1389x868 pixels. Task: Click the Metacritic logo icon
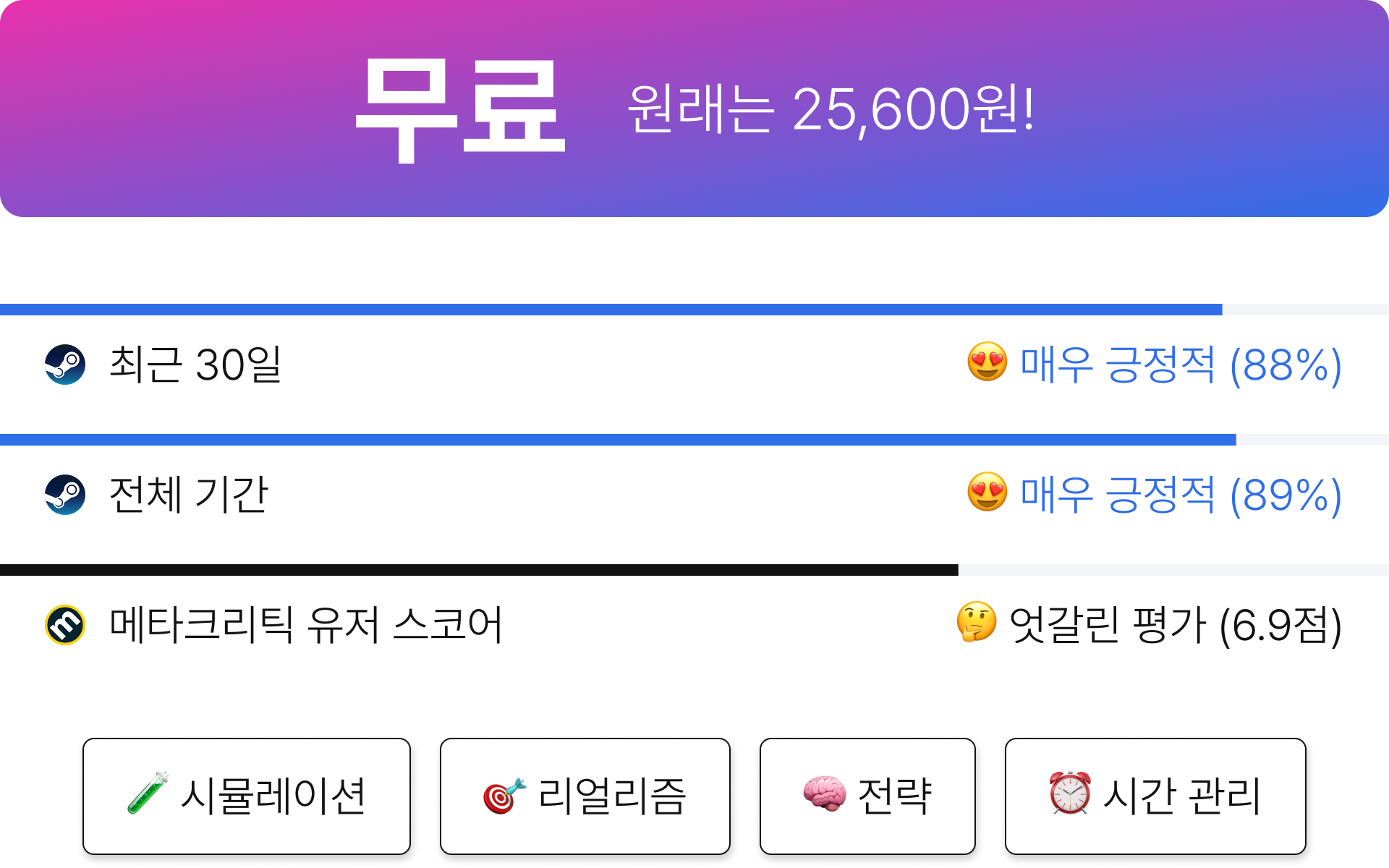65,625
